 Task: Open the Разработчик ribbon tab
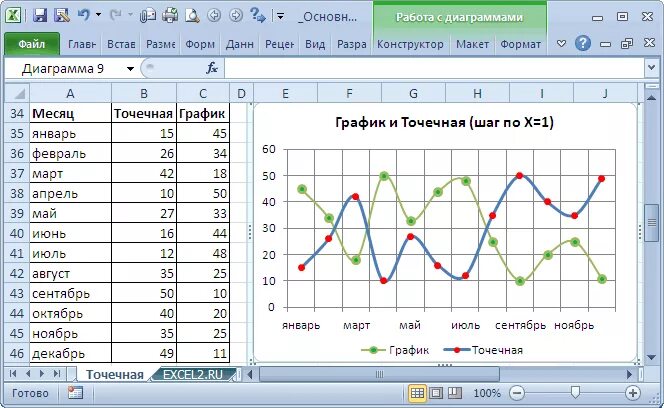pos(351,44)
